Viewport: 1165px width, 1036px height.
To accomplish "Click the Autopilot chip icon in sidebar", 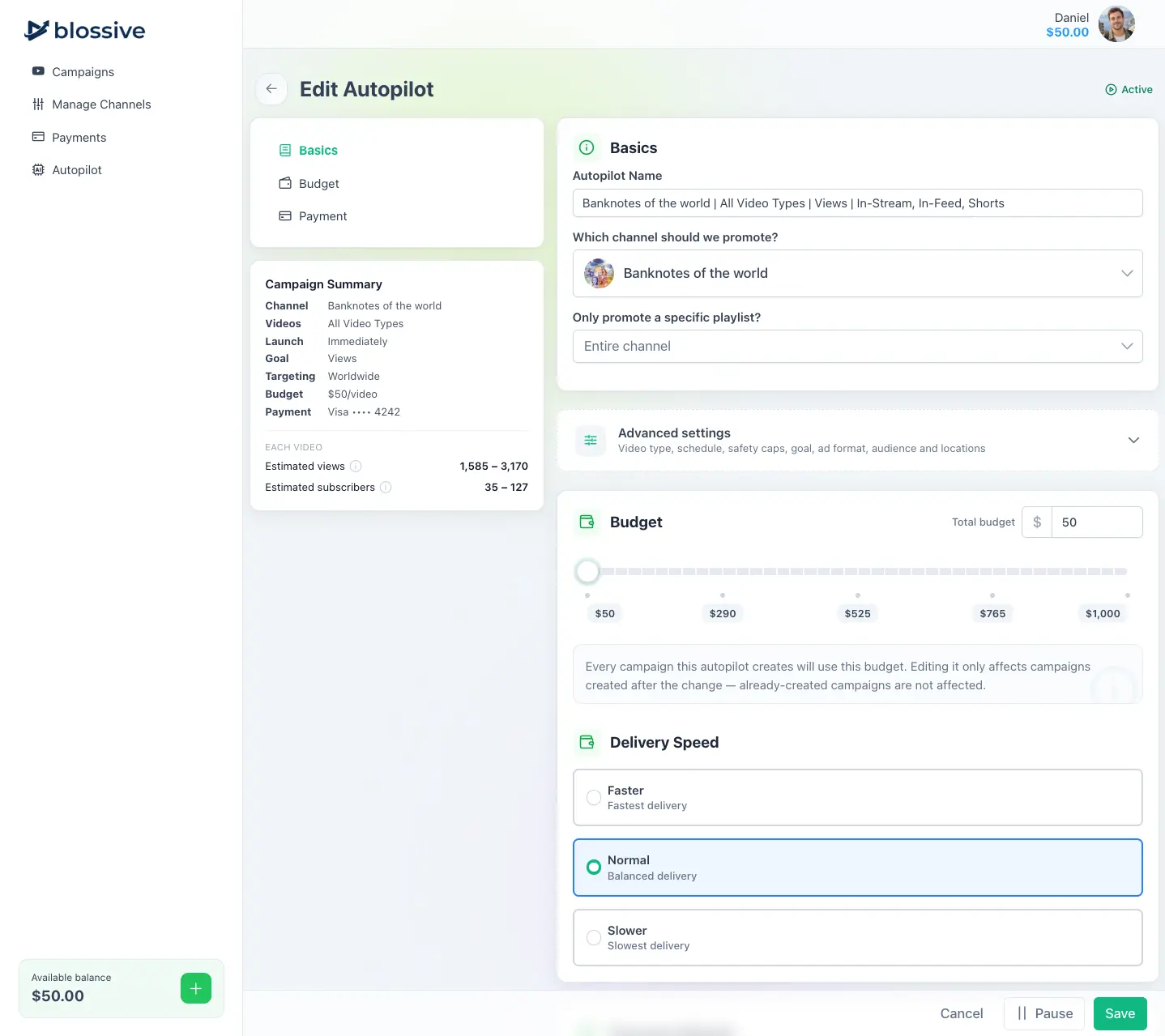I will (38, 169).
